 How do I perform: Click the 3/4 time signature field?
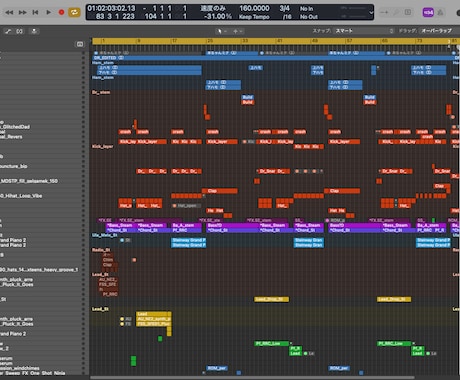click(284, 8)
